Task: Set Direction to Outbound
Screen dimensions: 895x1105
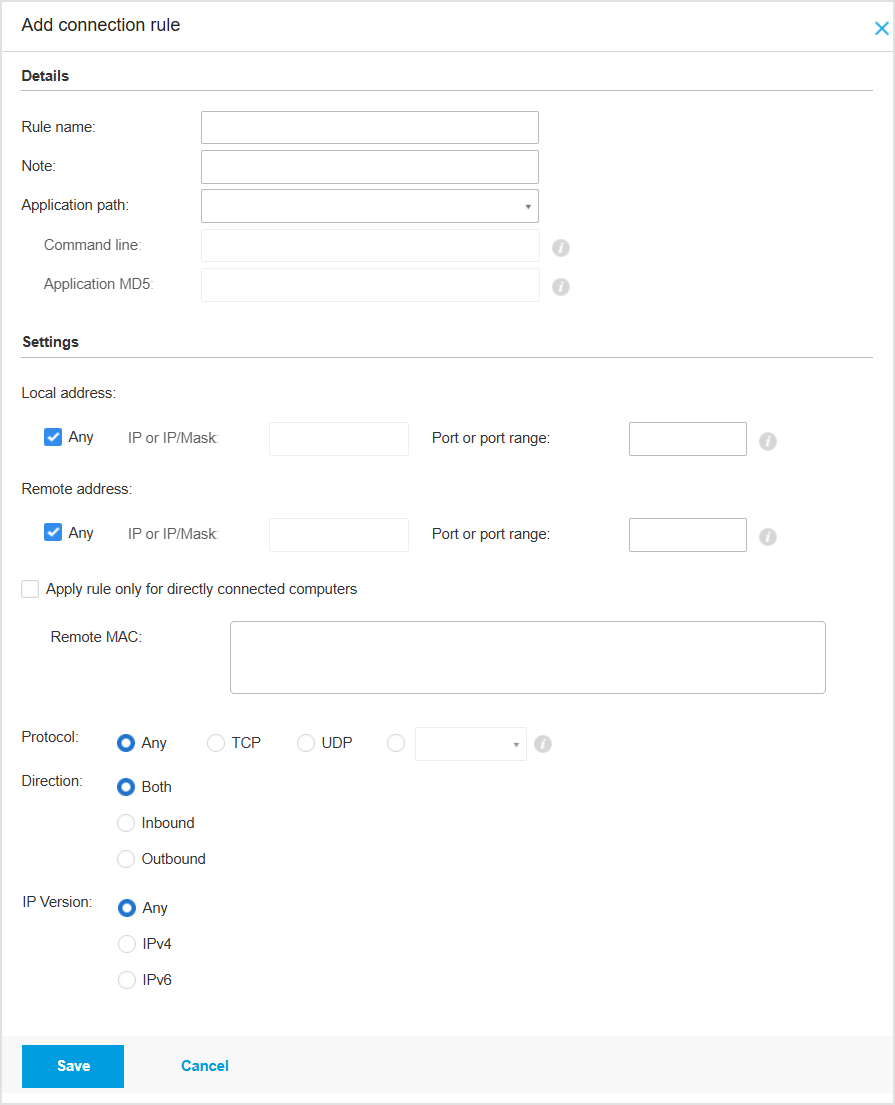Action: click(x=126, y=859)
